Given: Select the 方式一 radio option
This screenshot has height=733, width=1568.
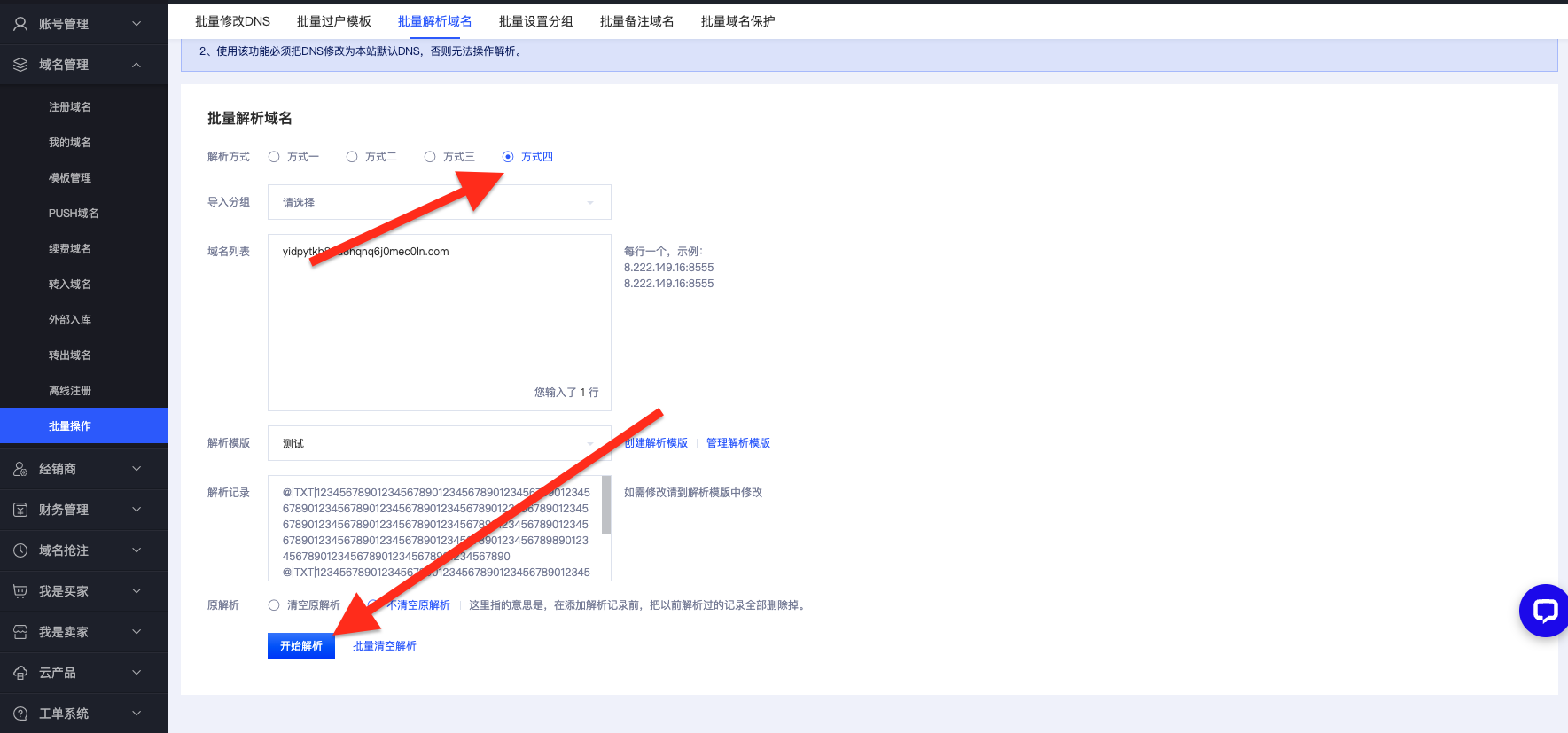Looking at the screenshot, I should [274, 157].
